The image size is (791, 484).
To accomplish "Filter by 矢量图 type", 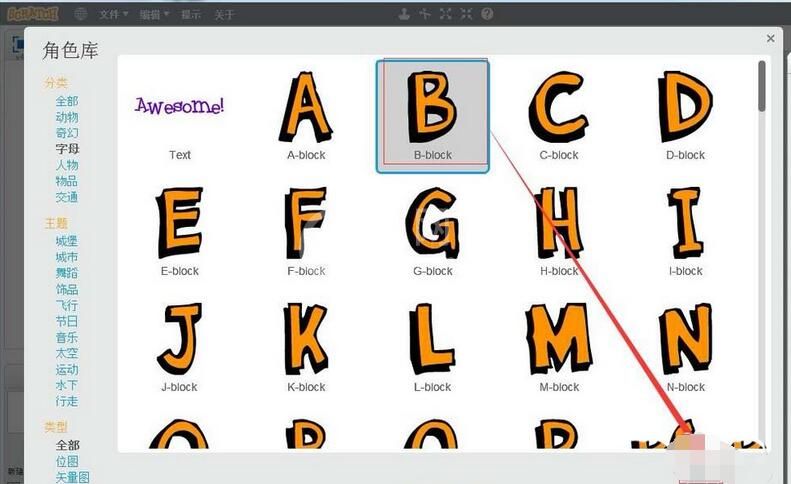I will (x=72, y=477).
